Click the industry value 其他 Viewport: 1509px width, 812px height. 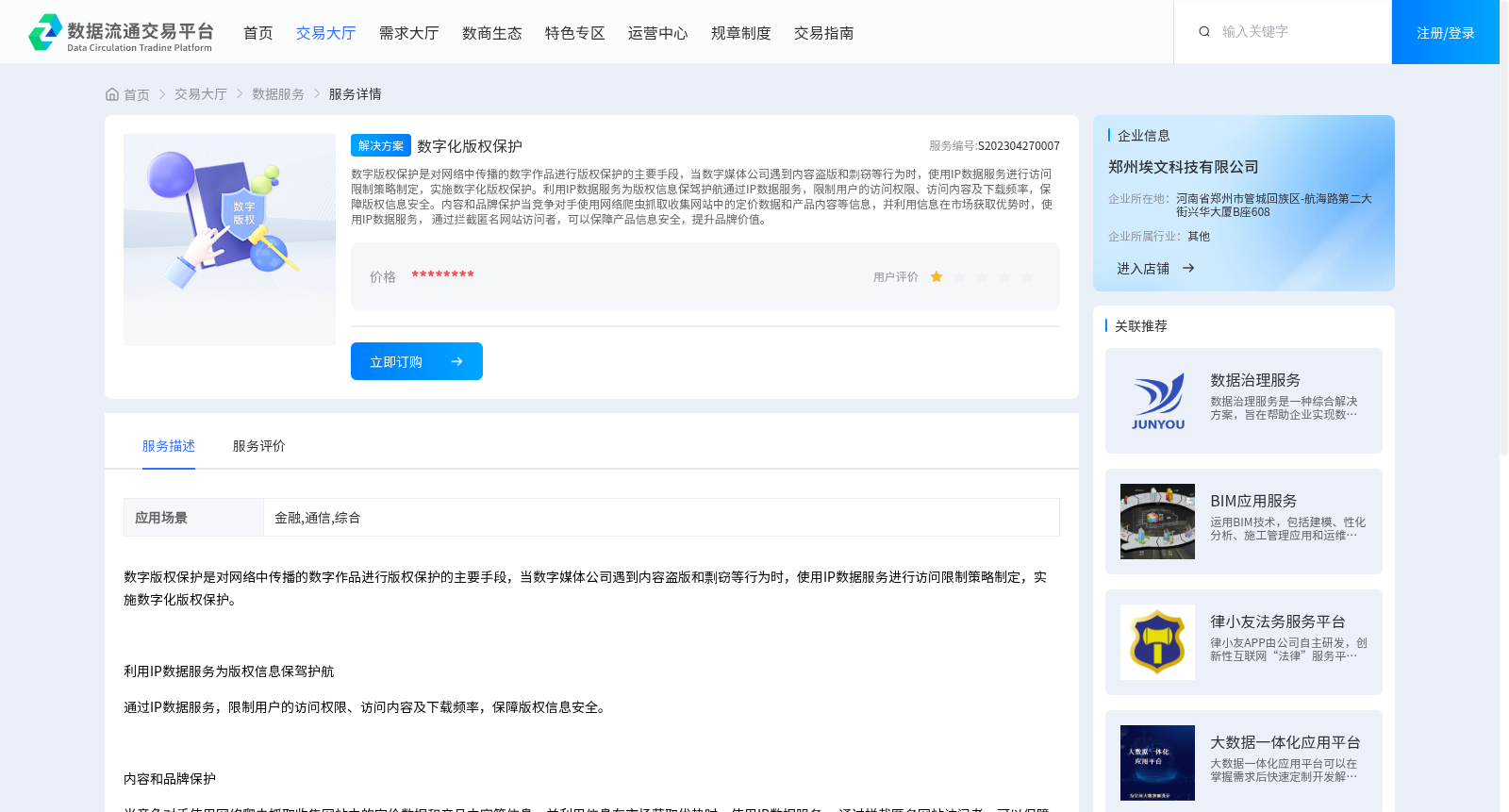[1199, 237]
